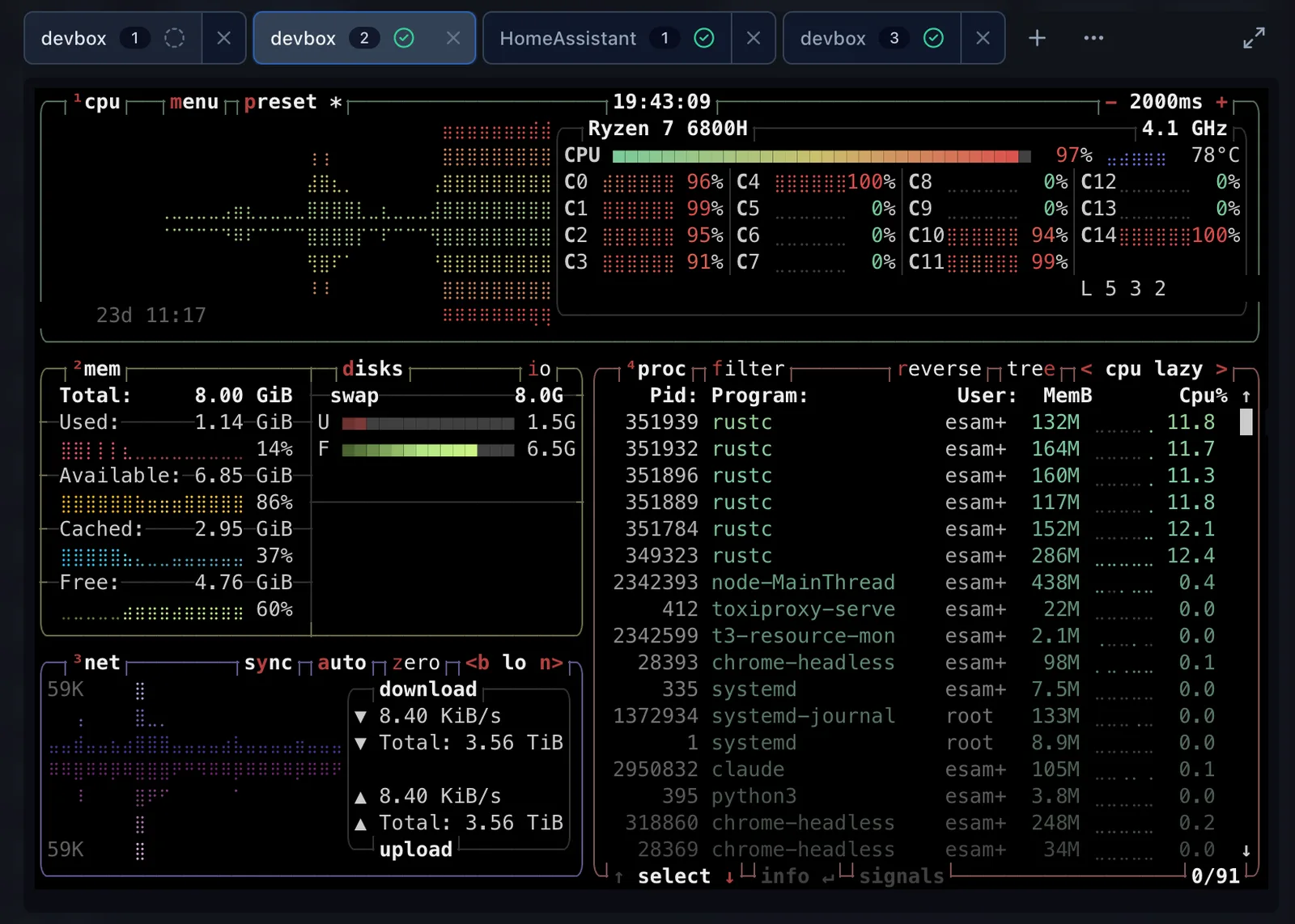Switch to next network interface with n>
The height and width of the screenshot is (924, 1295).
pyautogui.click(x=551, y=663)
